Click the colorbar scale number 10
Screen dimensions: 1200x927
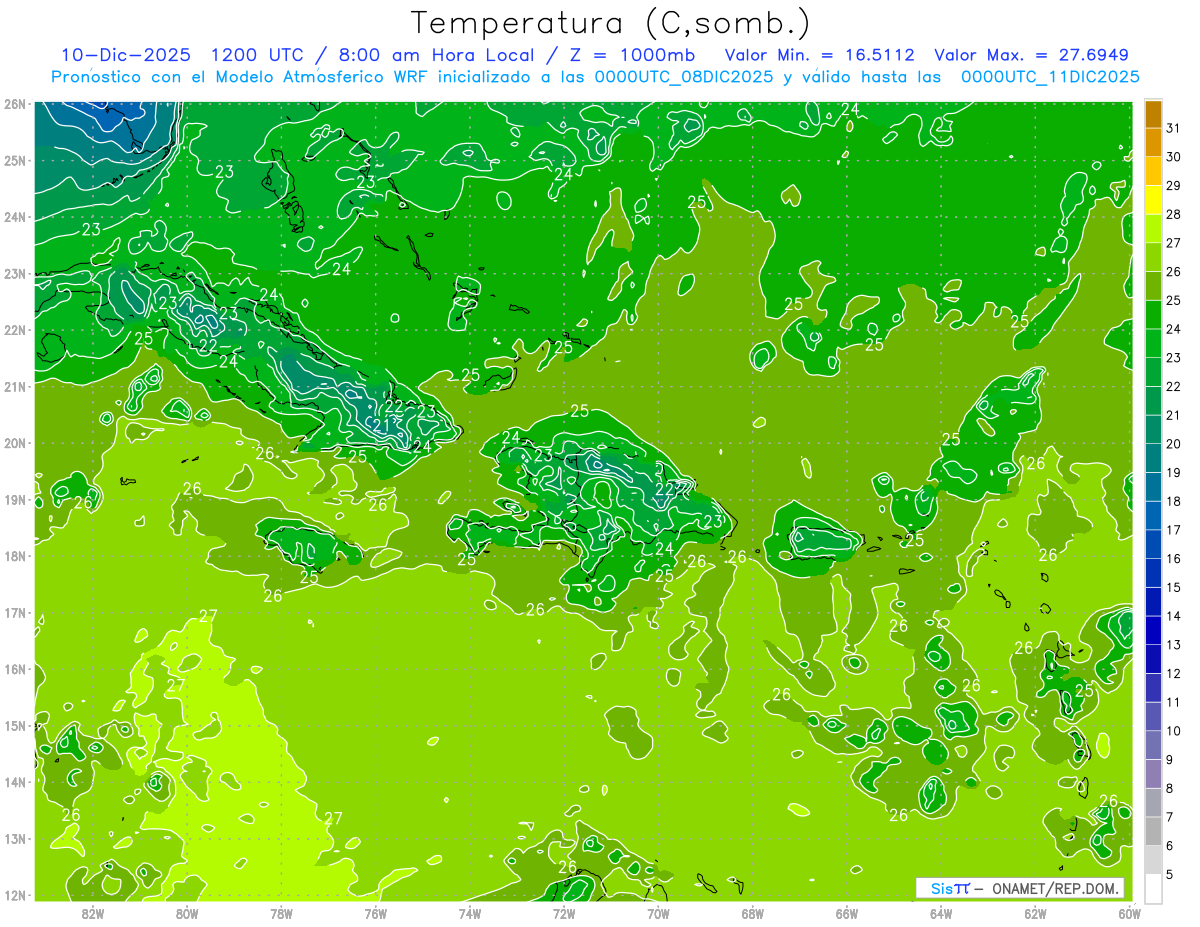[x=1173, y=731]
